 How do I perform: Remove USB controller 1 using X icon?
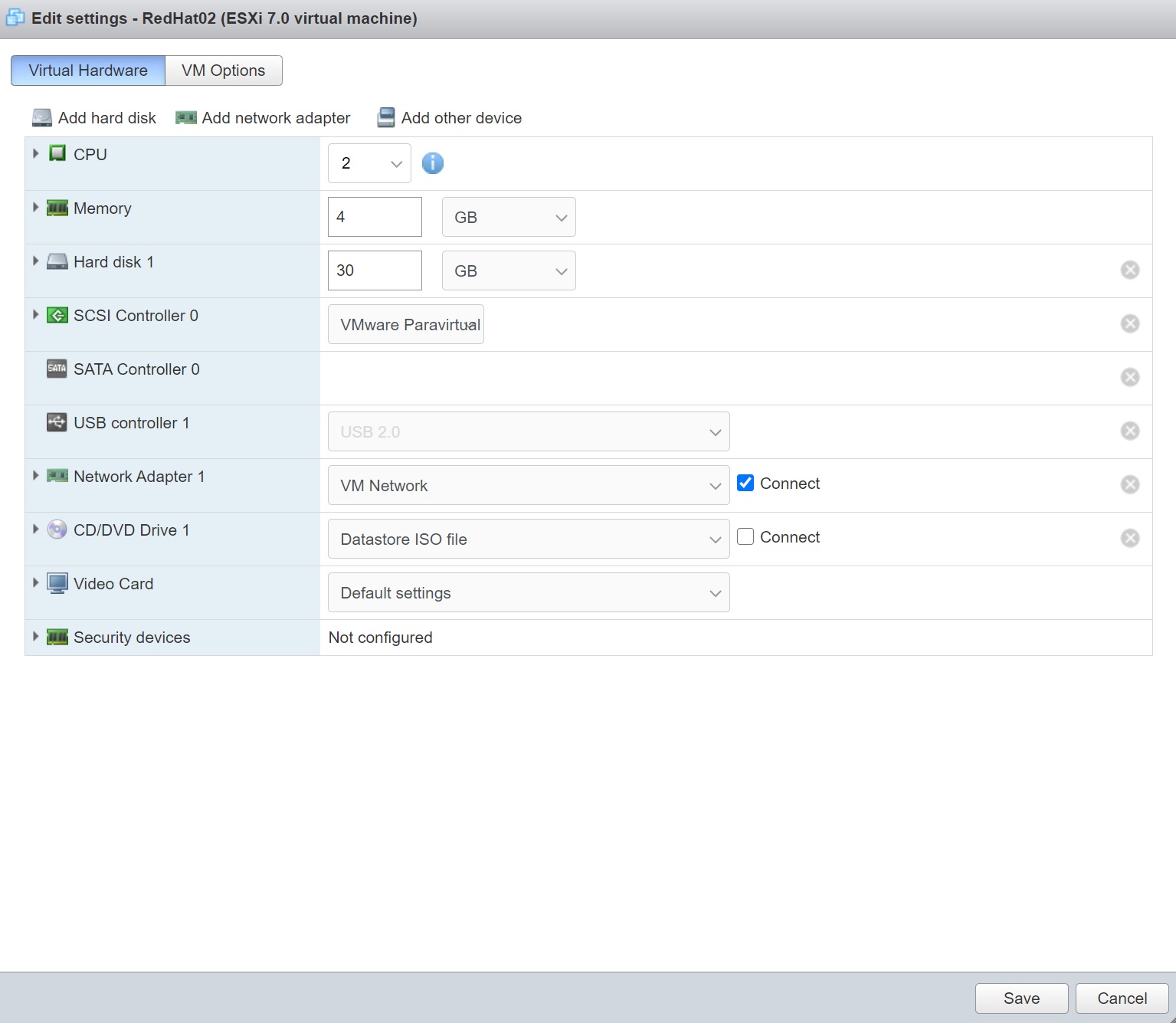click(x=1129, y=431)
